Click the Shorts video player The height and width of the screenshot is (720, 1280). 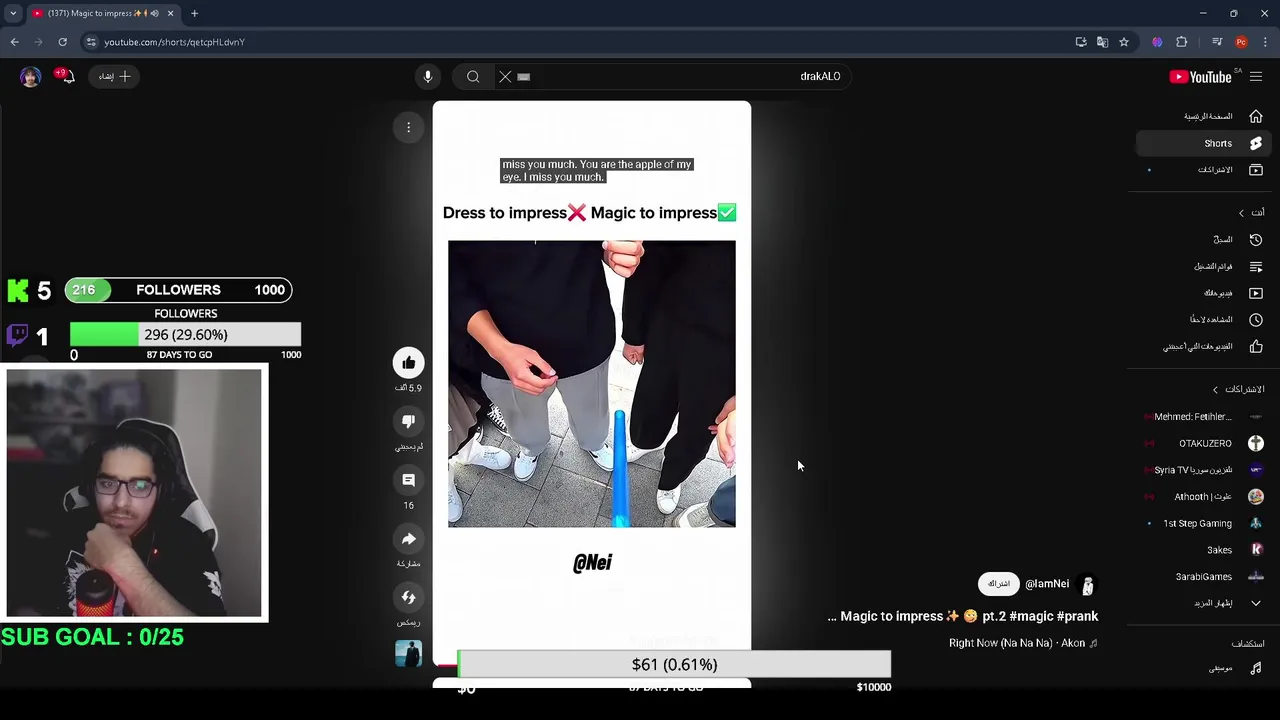click(592, 384)
